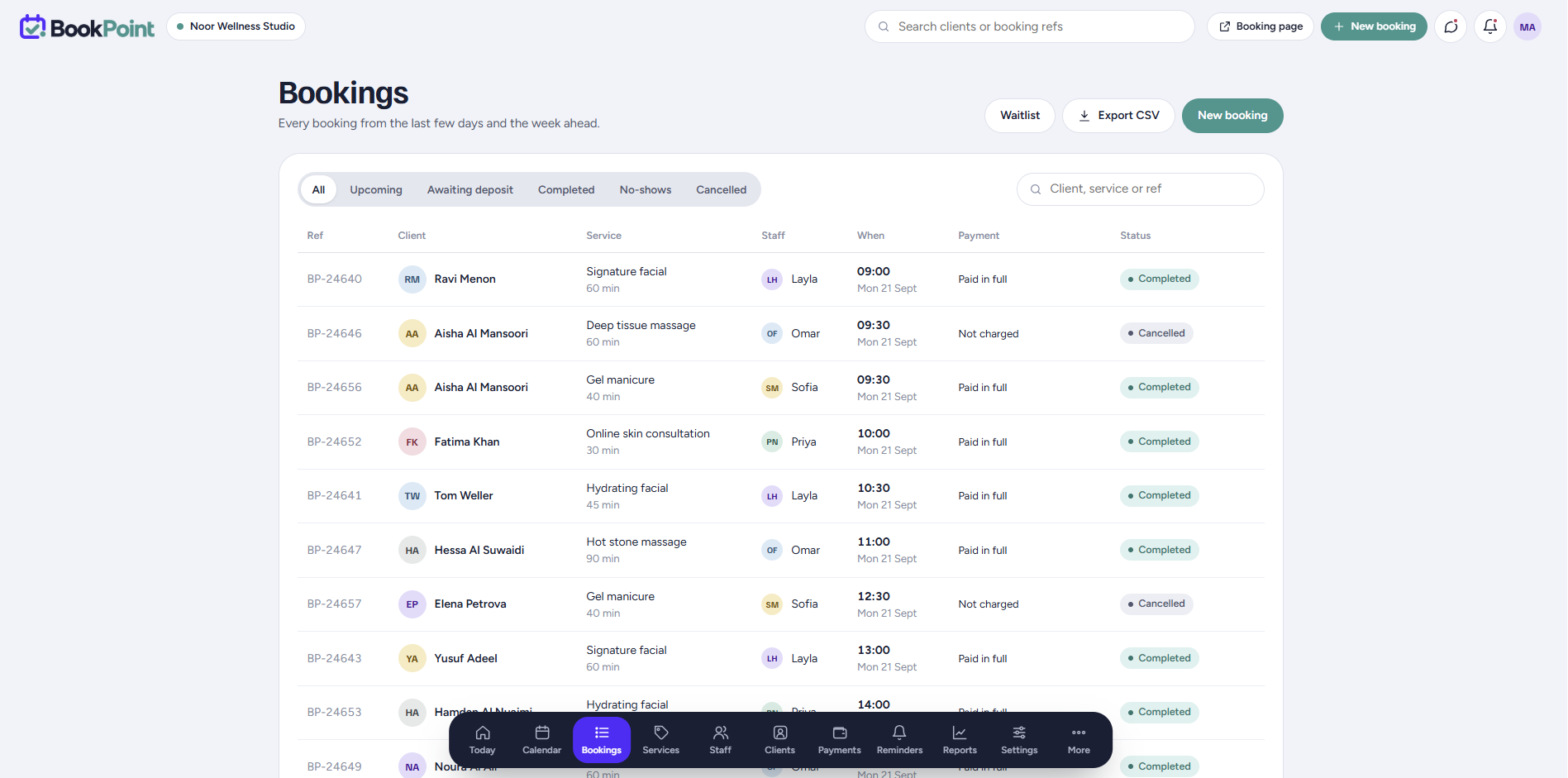This screenshot has height=778, width=1568.
Task: Open booking reference BP-24640
Action: pyautogui.click(x=335, y=279)
